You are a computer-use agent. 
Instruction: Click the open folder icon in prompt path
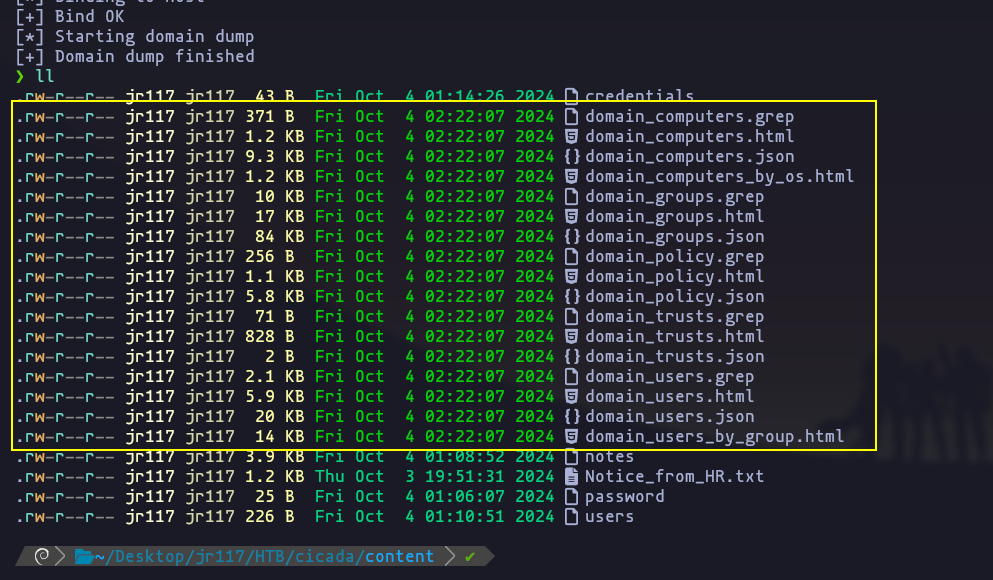[84, 557]
